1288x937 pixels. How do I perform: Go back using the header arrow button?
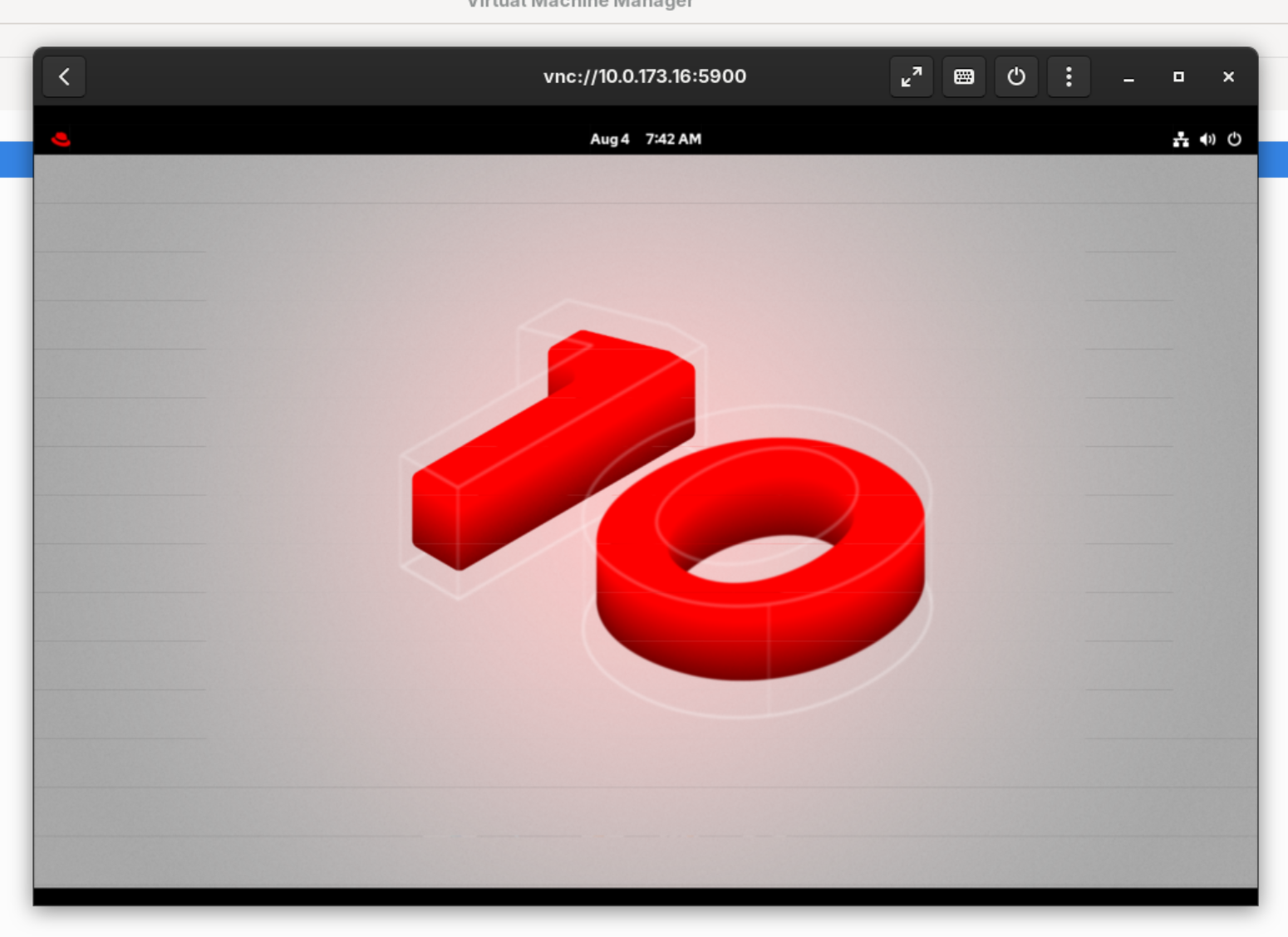pos(64,77)
